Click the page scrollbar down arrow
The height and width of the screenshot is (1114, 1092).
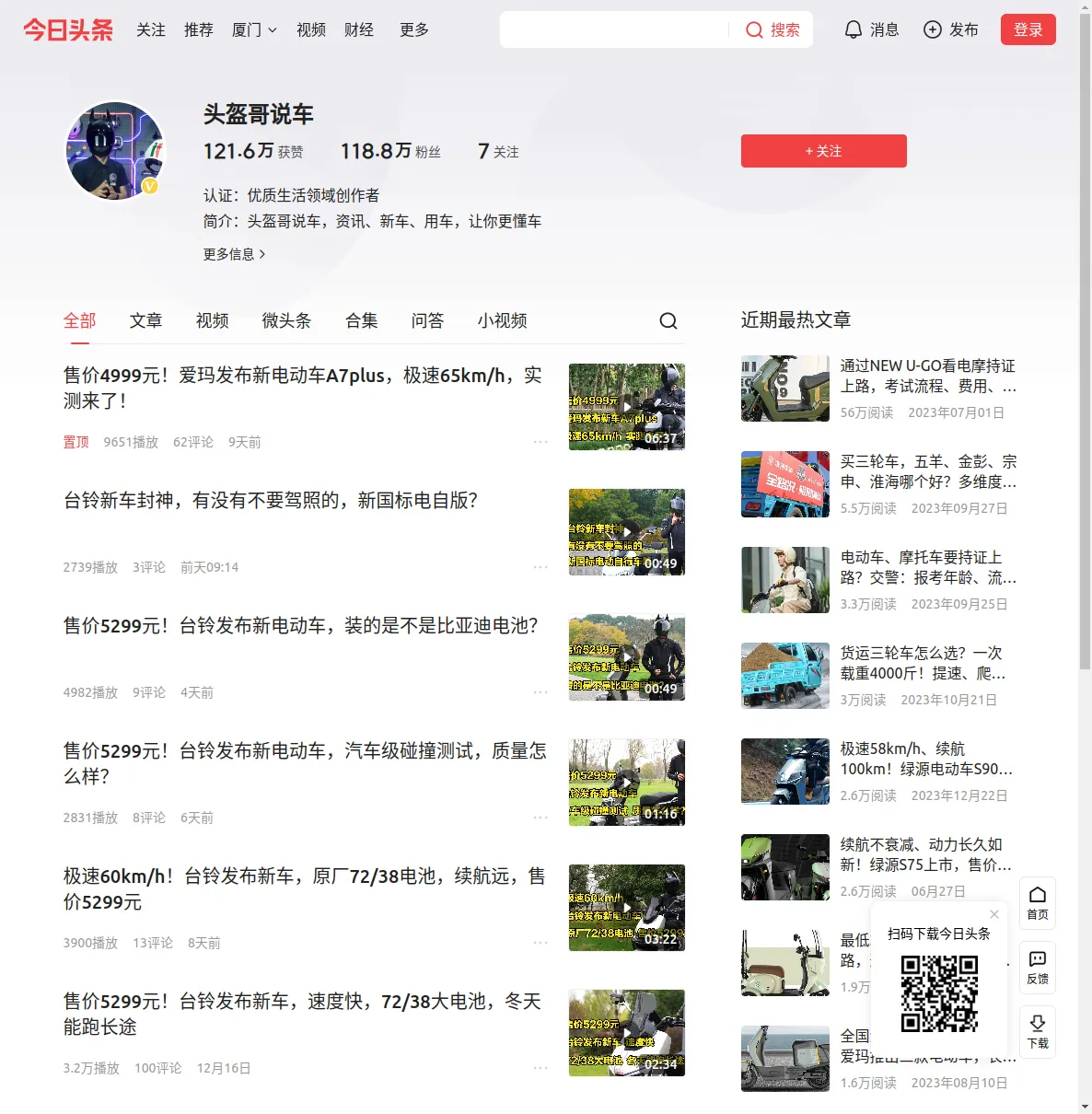coord(1085,1106)
